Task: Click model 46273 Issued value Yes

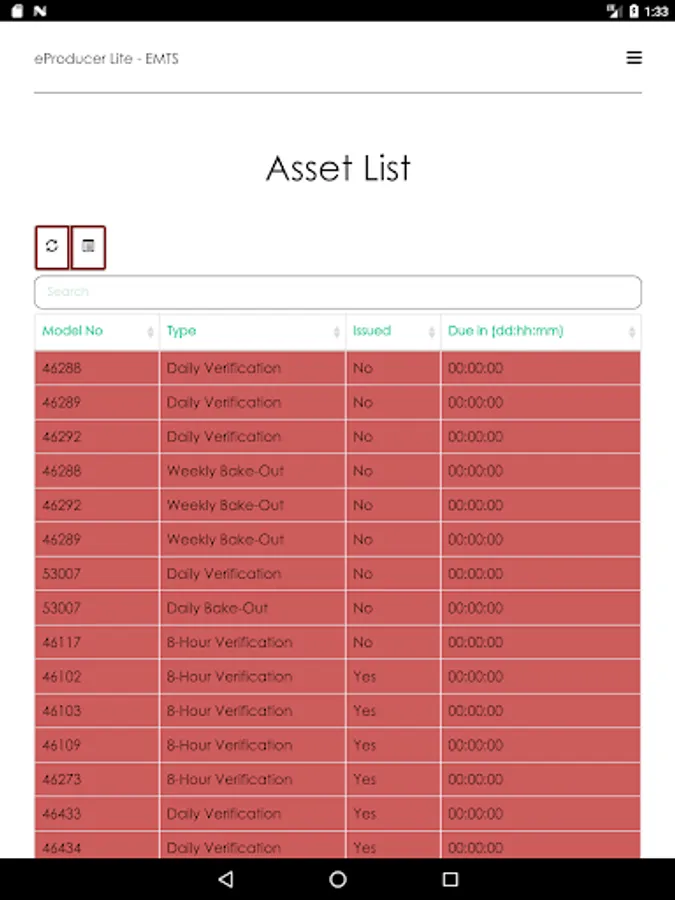Action: tap(365, 779)
